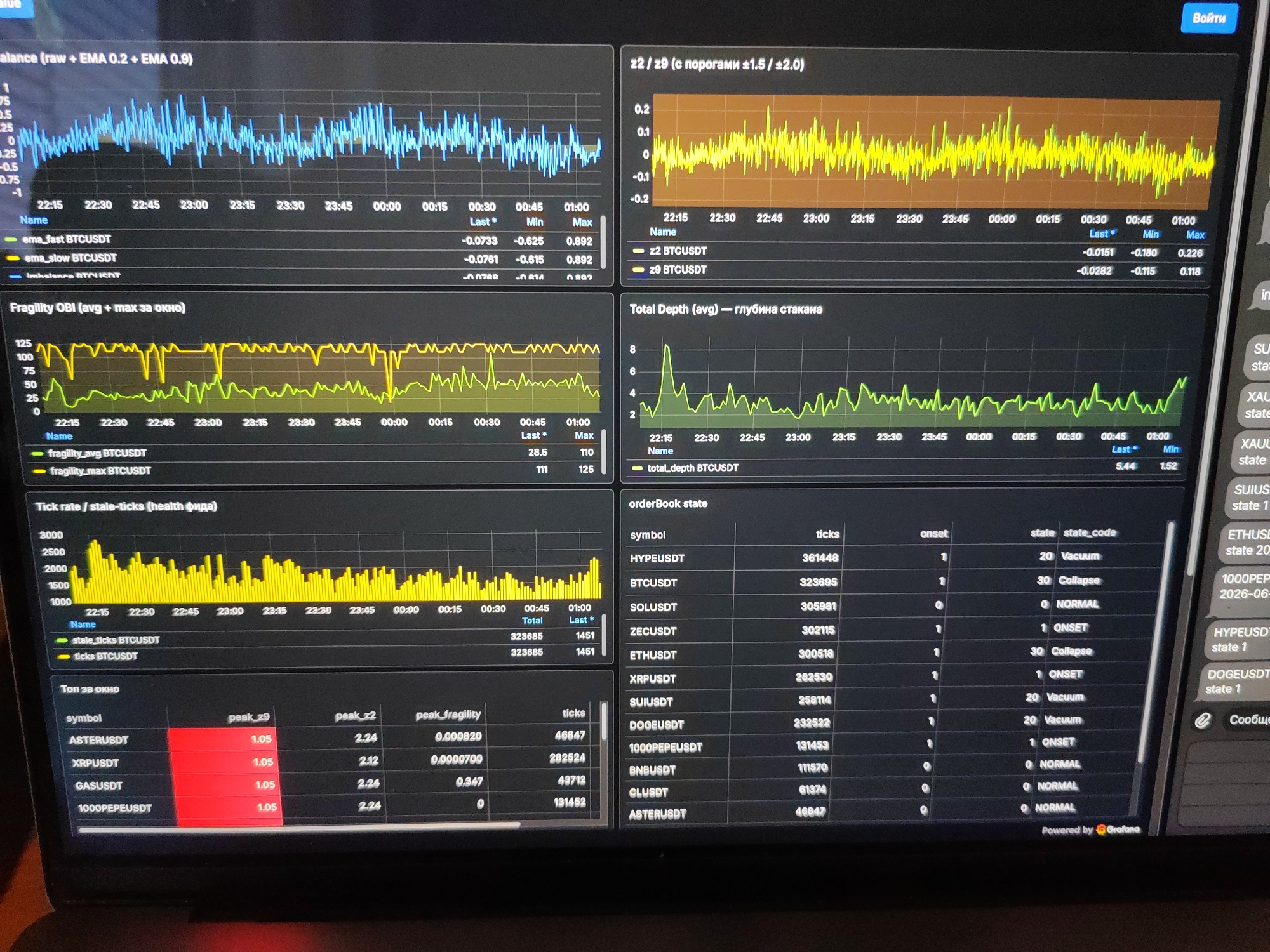Open the Powered by Grafana link
This screenshot has width=1270, height=952.
(x=1090, y=830)
